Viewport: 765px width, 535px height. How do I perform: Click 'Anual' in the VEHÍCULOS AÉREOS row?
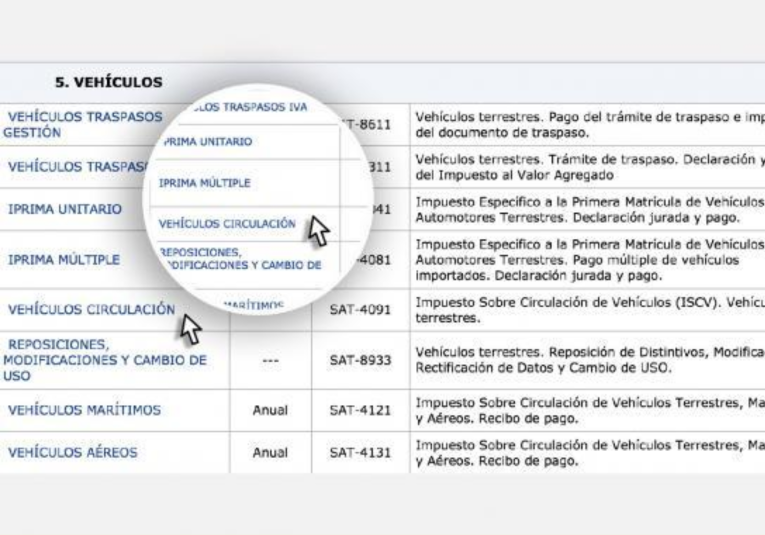click(x=270, y=453)
